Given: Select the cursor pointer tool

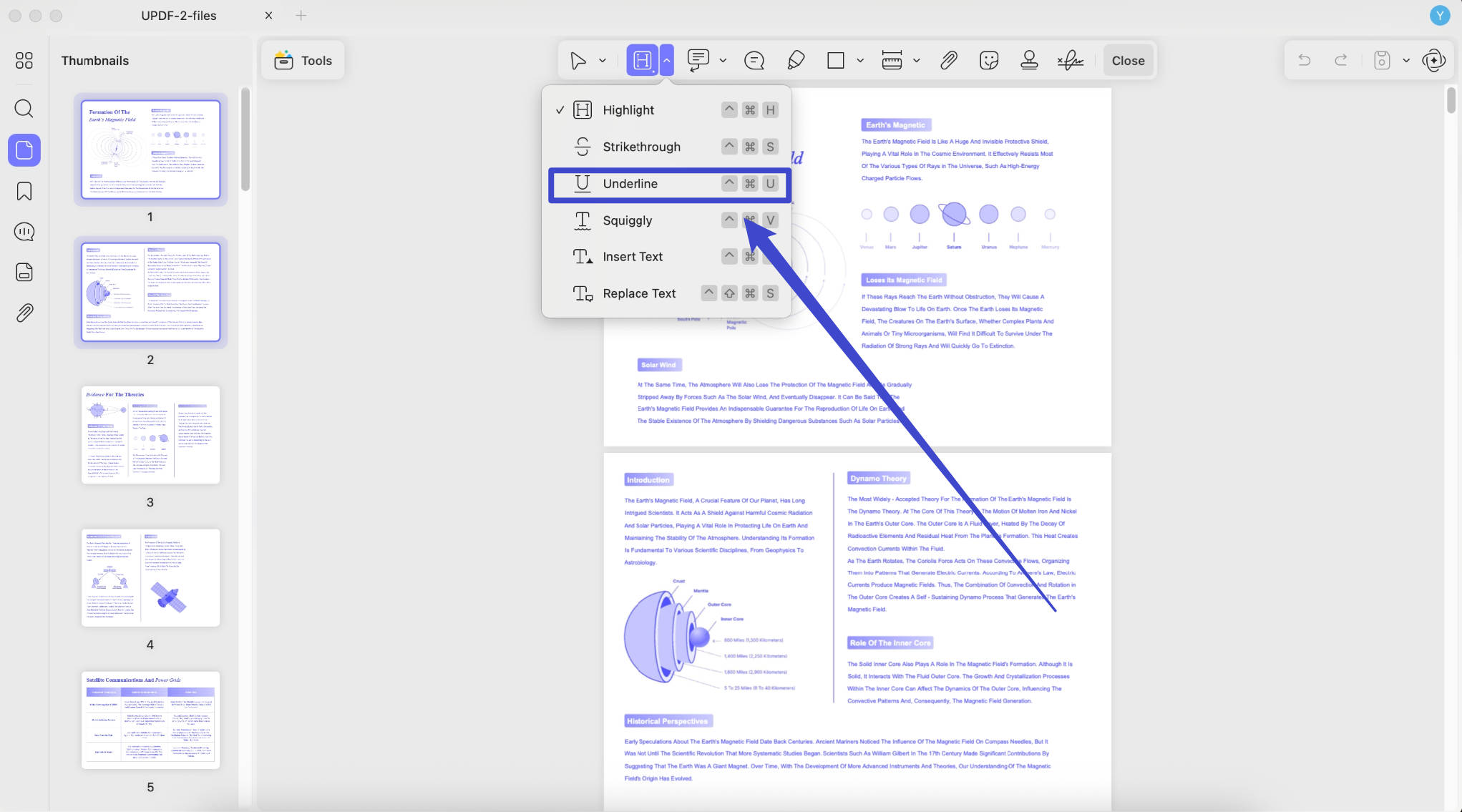Looking at the screenshot, I should click(578, 61).
